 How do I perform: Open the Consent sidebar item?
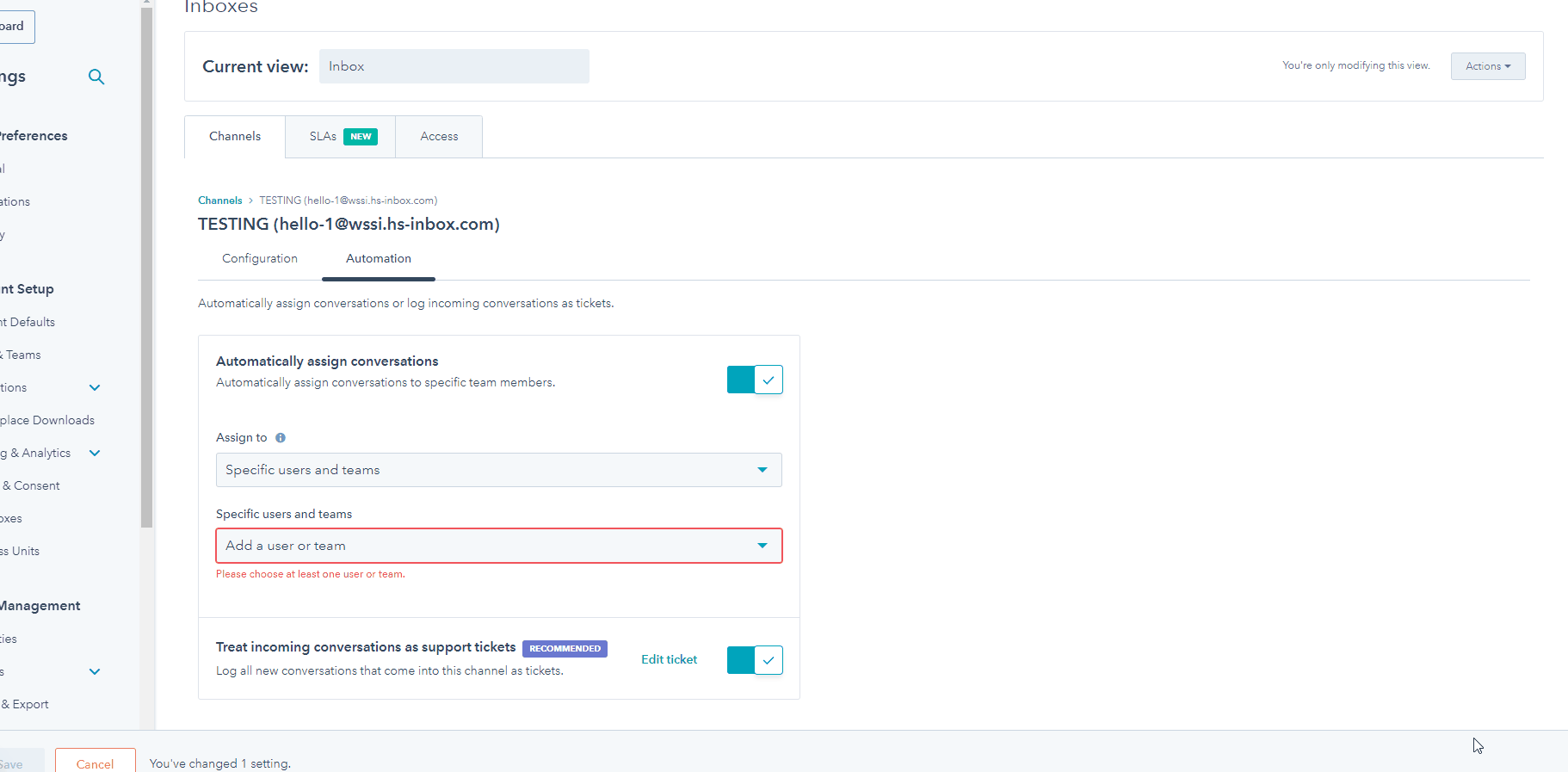[31, 485]
